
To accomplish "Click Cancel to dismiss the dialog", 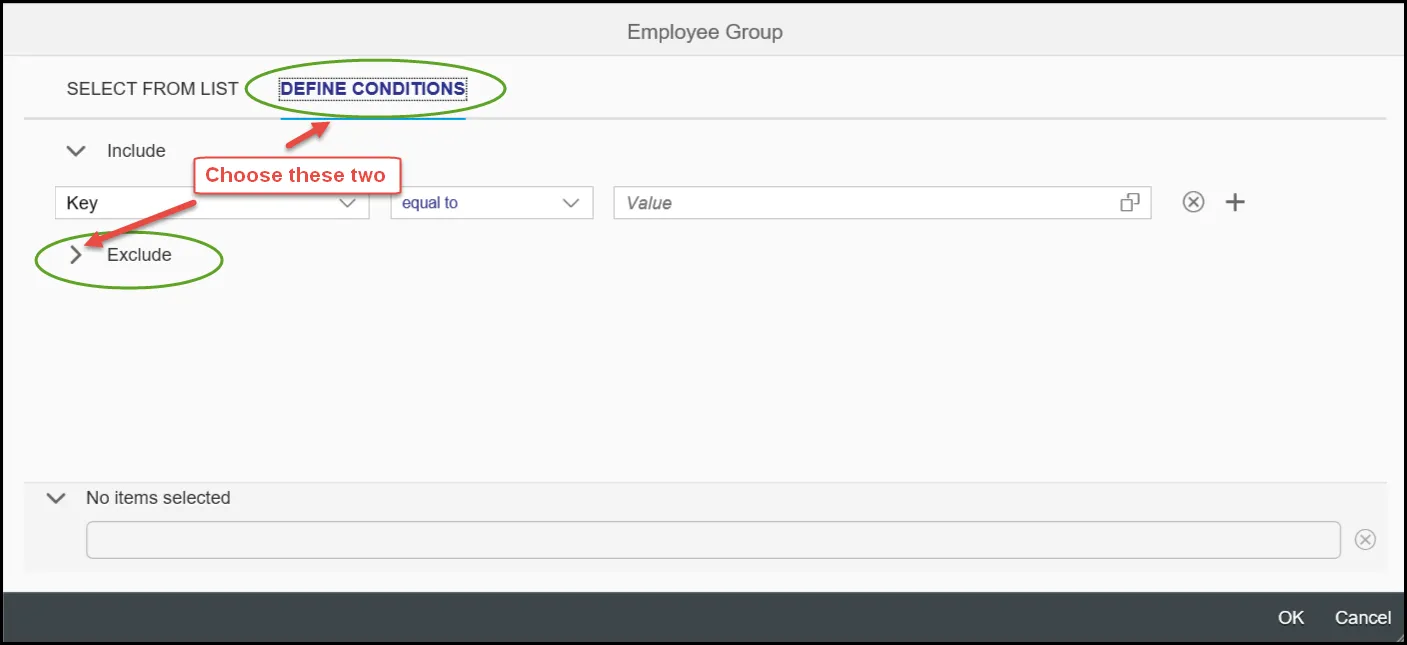I will pos(1362,618).
